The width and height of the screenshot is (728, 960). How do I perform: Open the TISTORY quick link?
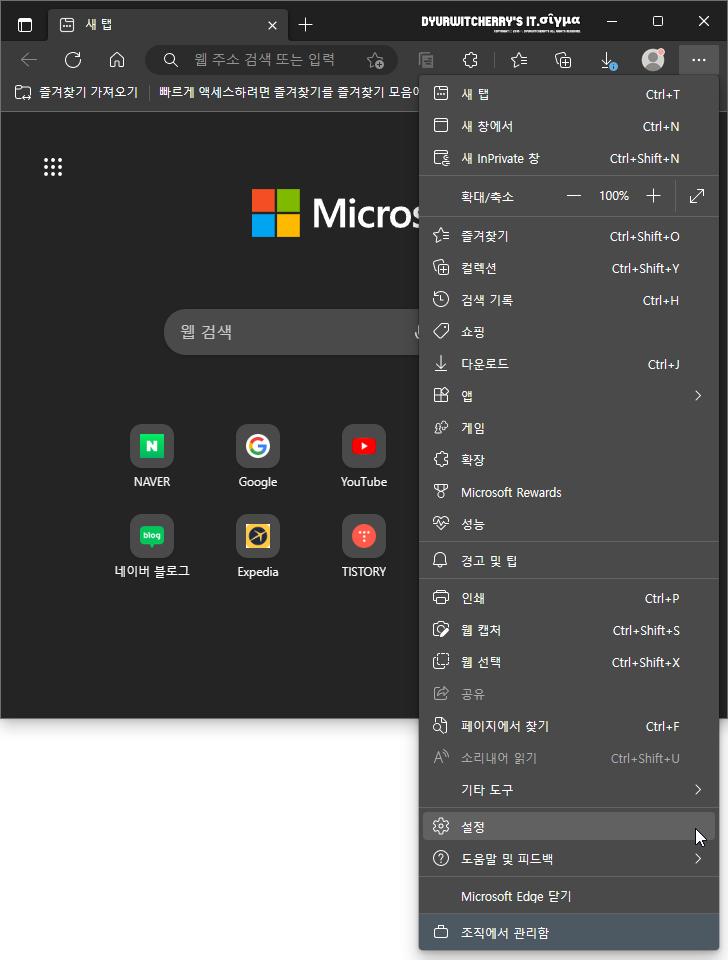[x=364, y=546]
